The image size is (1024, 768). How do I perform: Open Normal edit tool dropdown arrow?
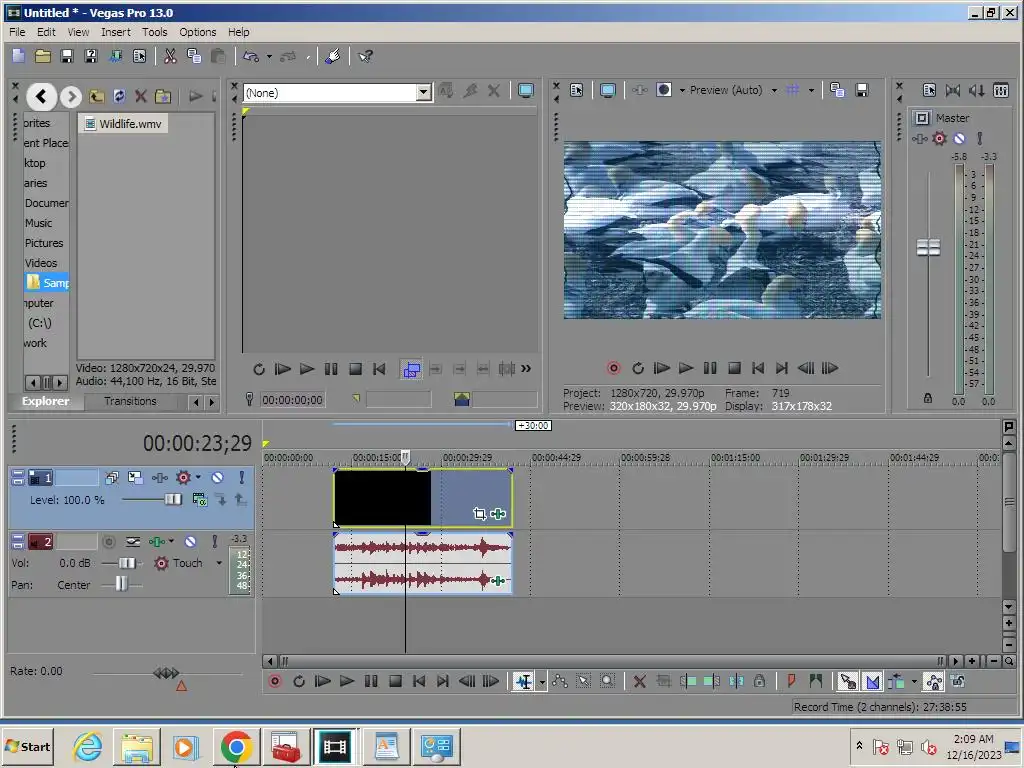[x=542, y=682]
